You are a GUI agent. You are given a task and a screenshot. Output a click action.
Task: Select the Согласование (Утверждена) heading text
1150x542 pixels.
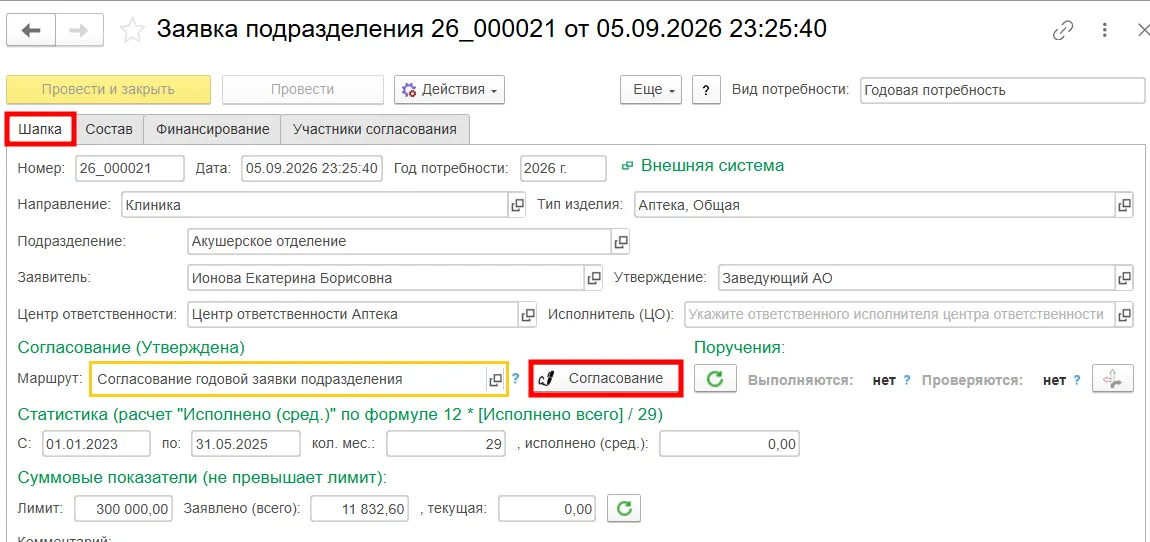pyautogui.click(x=131, y=346)
